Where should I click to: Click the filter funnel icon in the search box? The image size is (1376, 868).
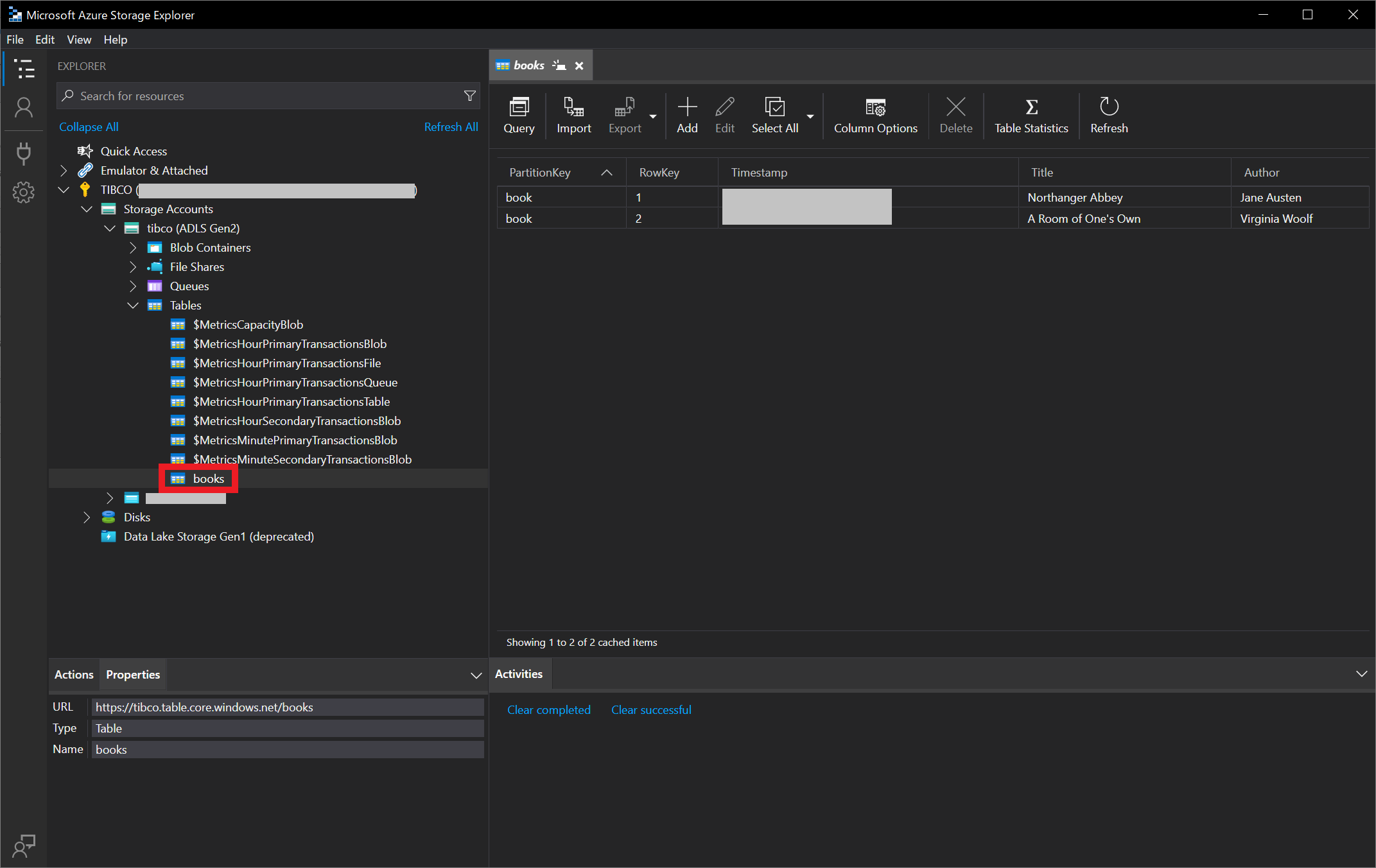(470, 96)
